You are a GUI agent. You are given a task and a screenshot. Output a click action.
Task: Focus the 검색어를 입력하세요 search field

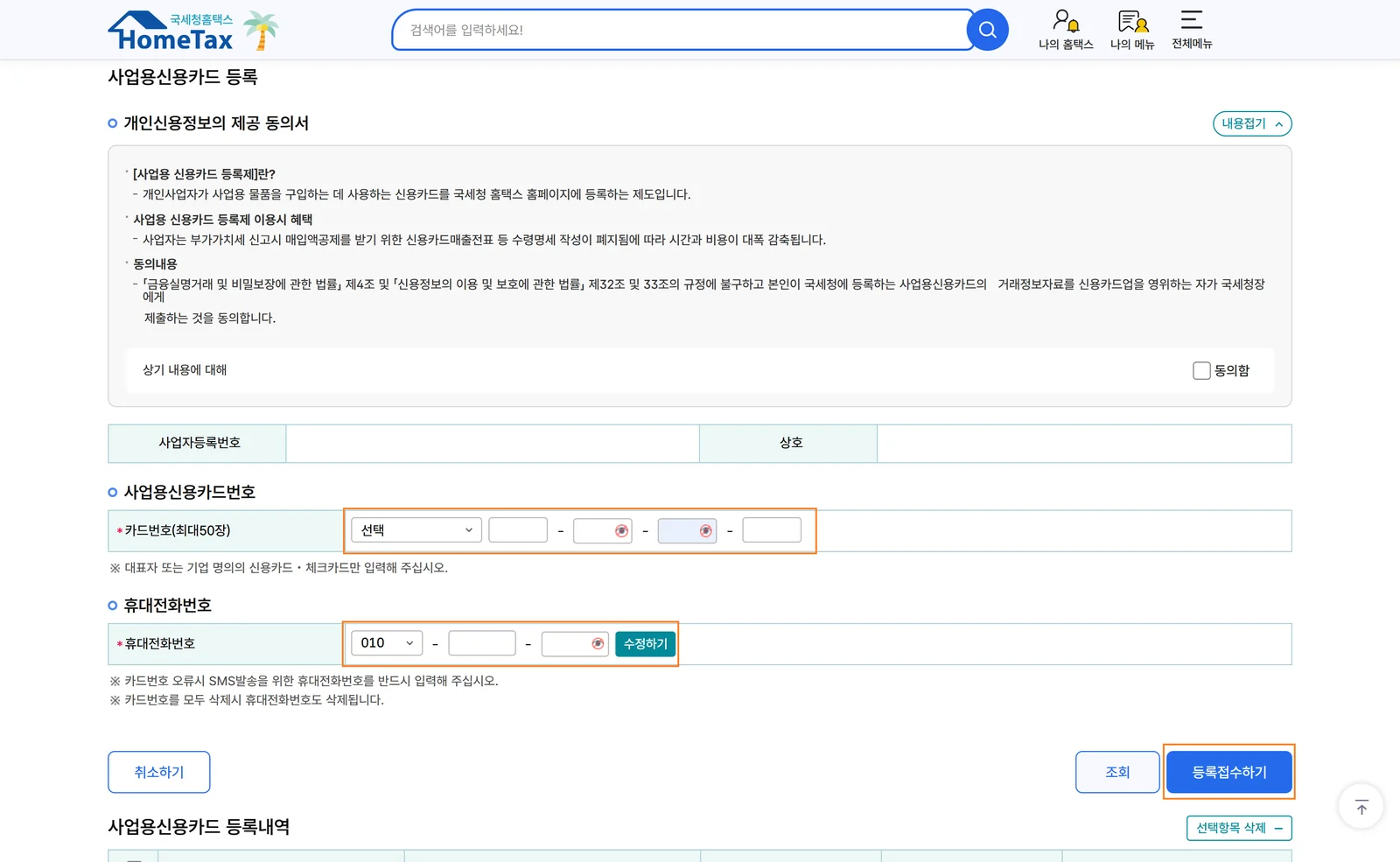682,30
